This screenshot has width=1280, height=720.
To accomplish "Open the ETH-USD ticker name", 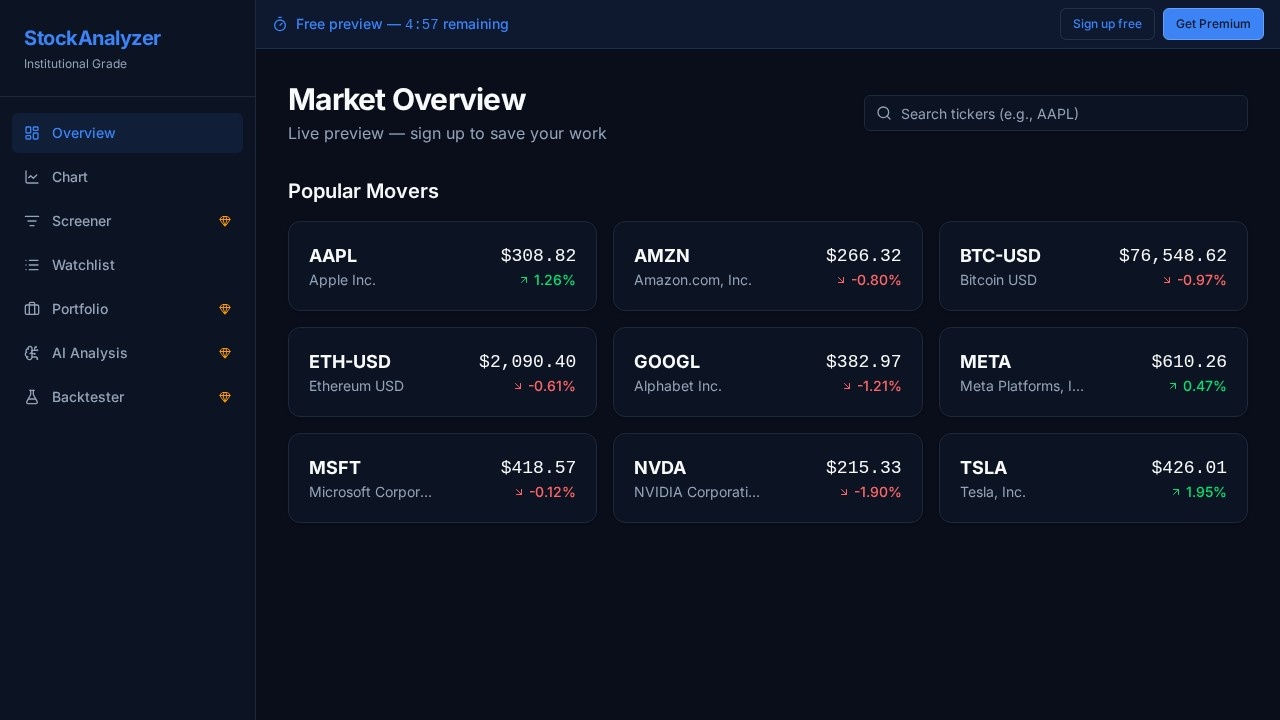I will coord(350,362).
